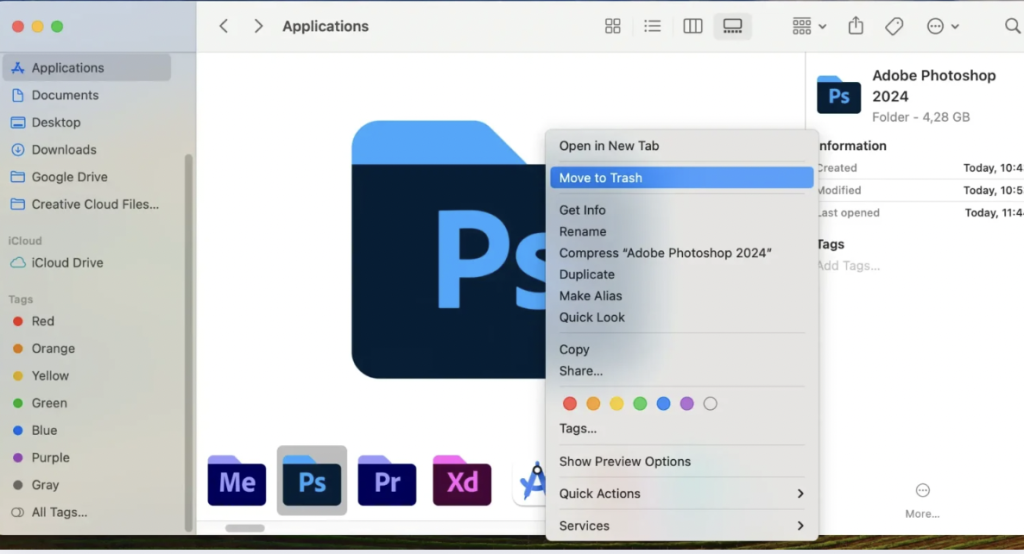Select the Media Encoder folder icon
Screen dimensions: 1024x554
click(x=237, y=482)
